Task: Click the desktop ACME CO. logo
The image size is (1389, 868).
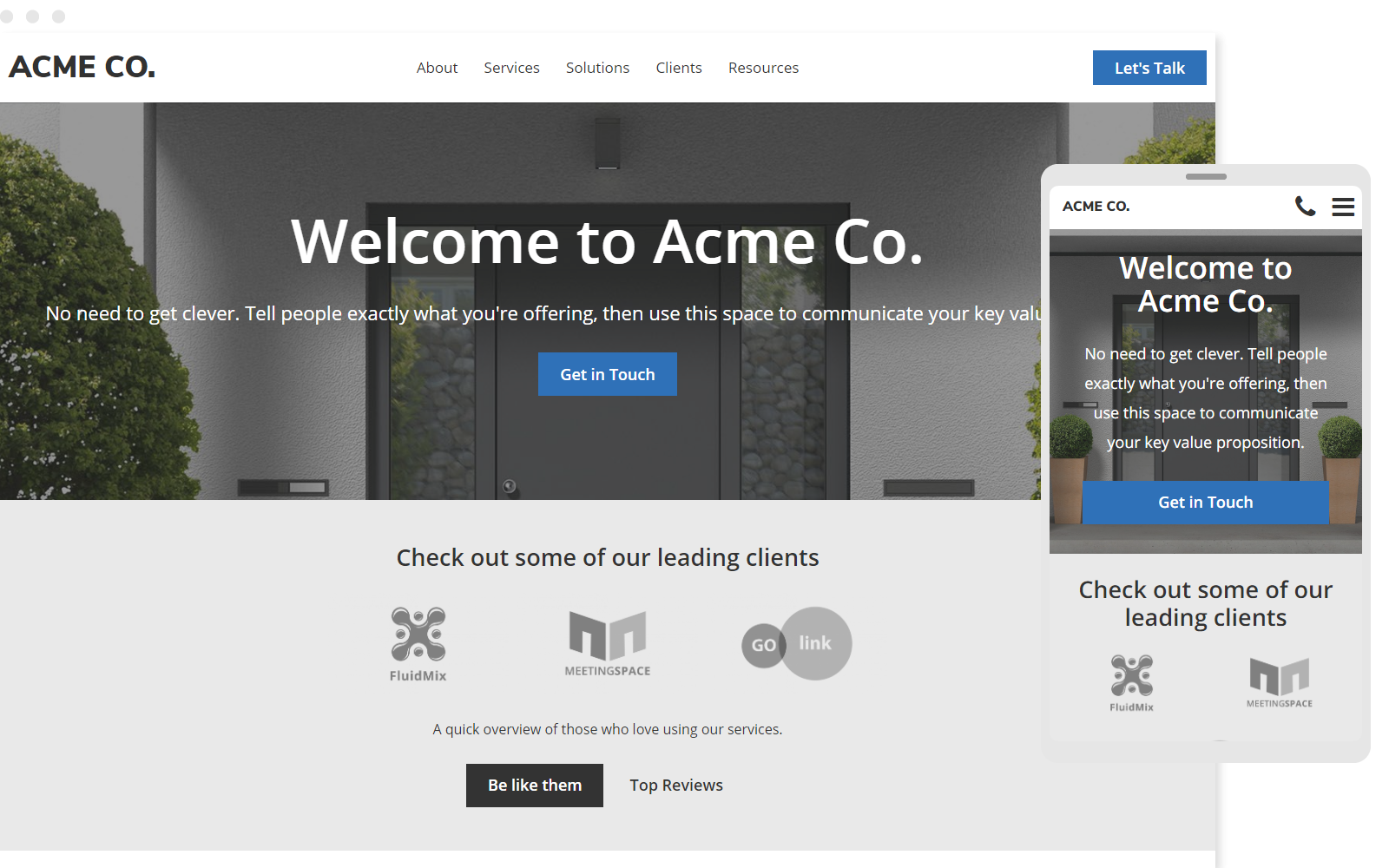Action: [82, 67]
